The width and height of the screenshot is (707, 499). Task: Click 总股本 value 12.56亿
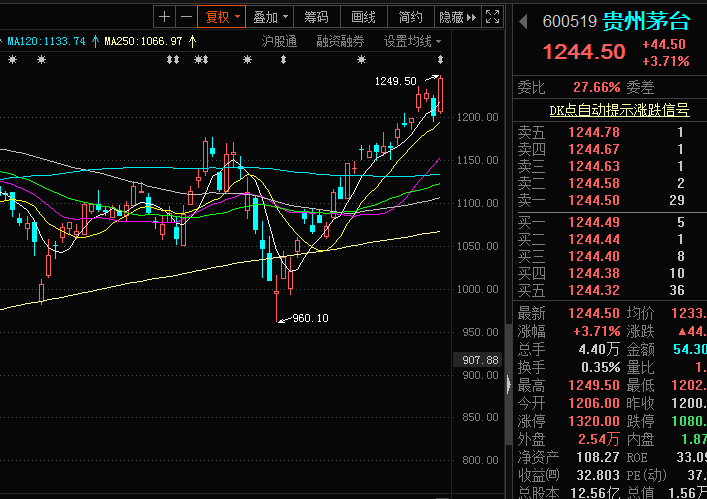[x=595, y=493]
